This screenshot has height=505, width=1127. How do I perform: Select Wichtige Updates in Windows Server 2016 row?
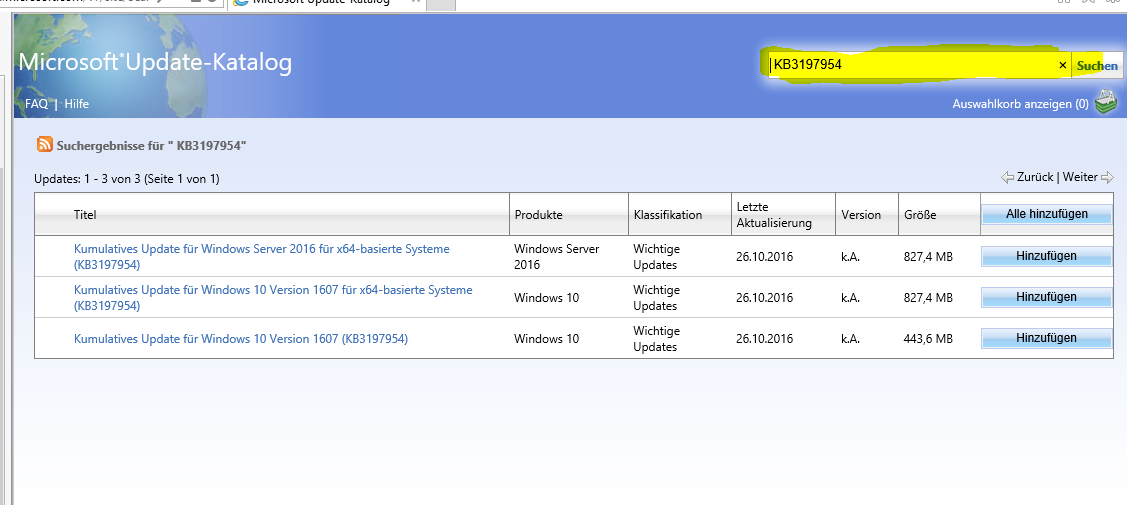click(655, 256)
